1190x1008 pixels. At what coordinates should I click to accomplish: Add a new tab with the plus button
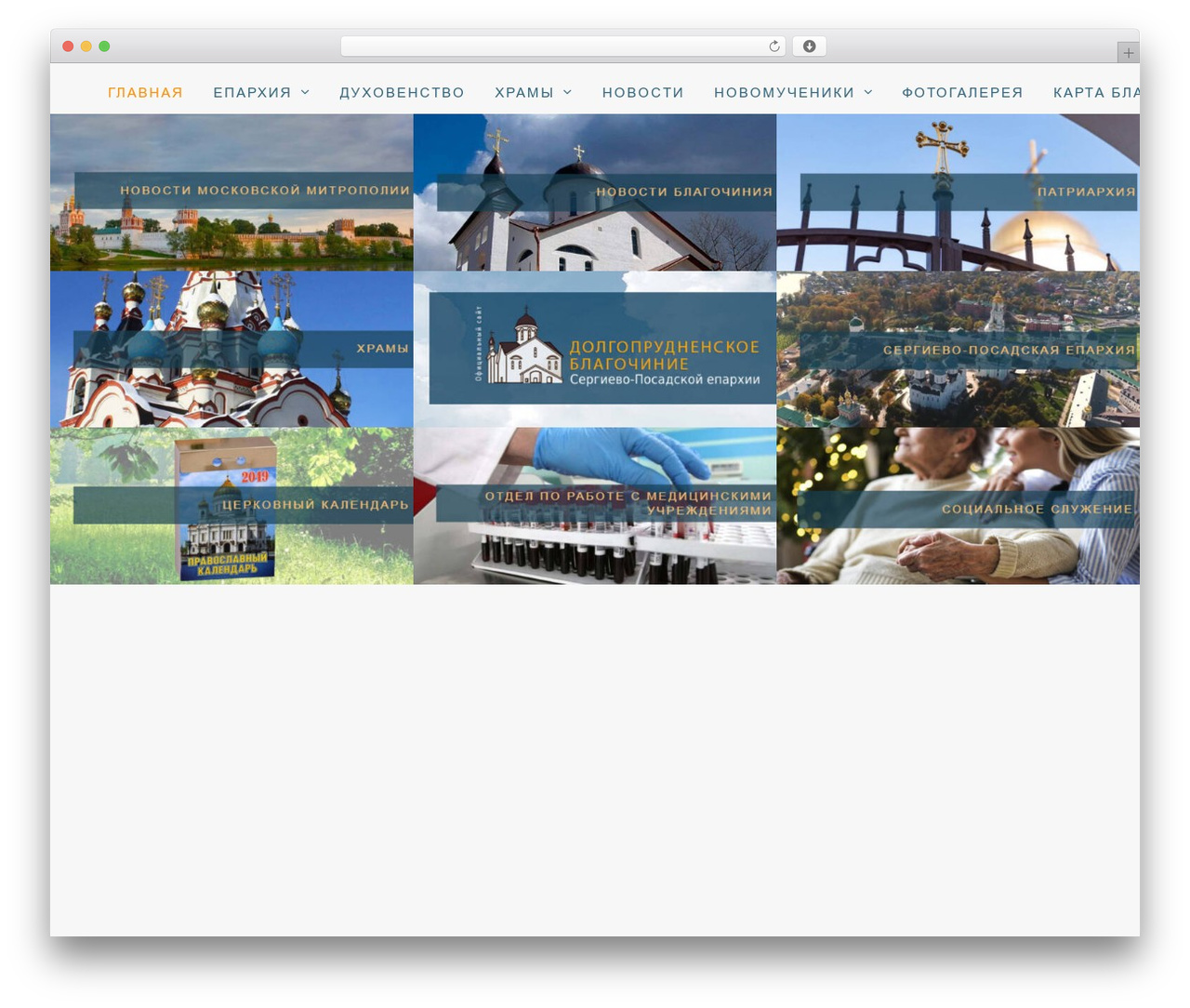(x=1128, y=53)
